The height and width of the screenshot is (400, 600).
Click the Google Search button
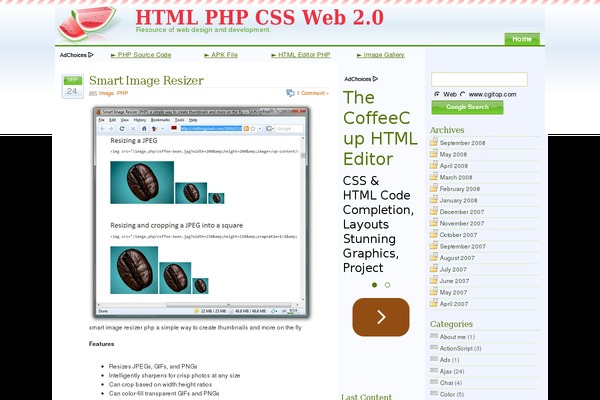(467, 107)
